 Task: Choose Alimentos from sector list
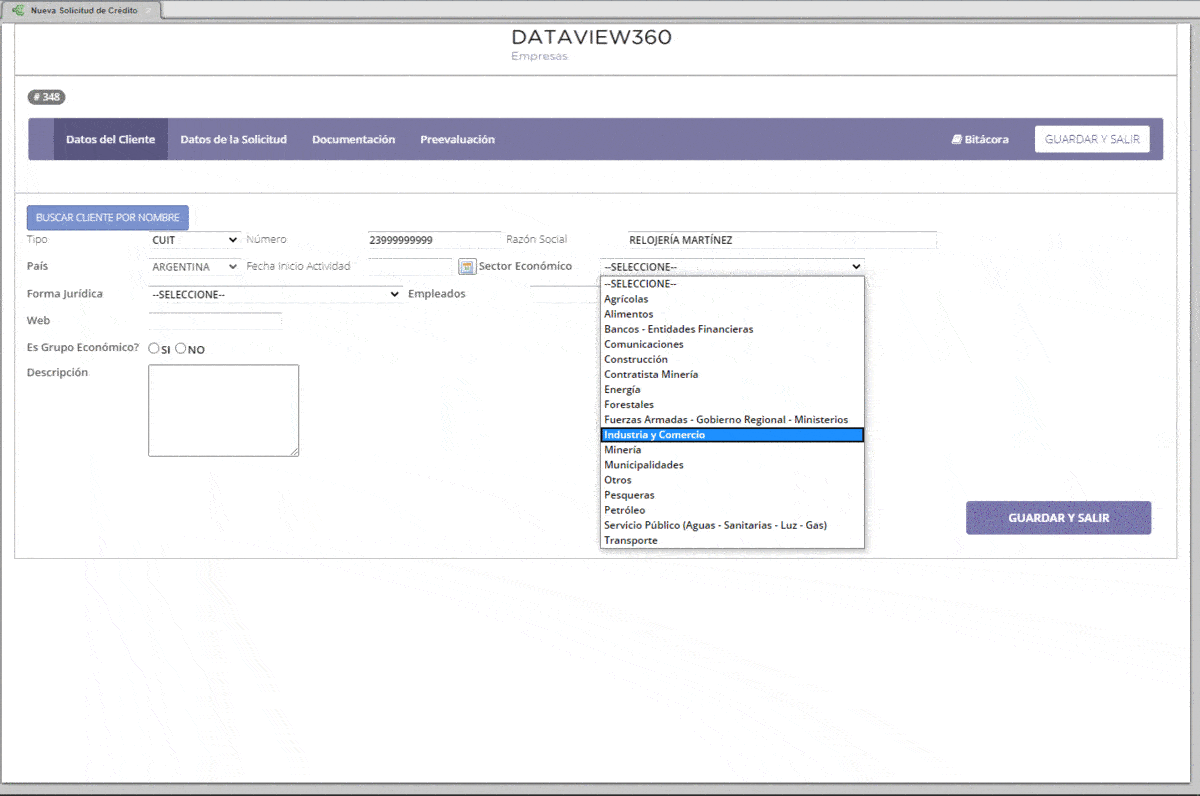tap(732, 314)
